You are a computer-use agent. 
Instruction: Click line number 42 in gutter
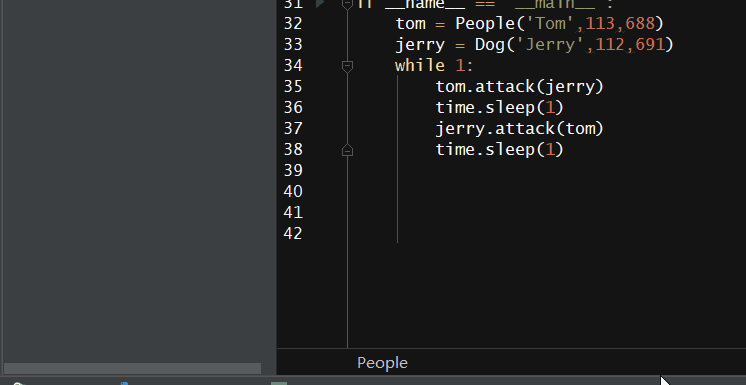click(293, 233)
